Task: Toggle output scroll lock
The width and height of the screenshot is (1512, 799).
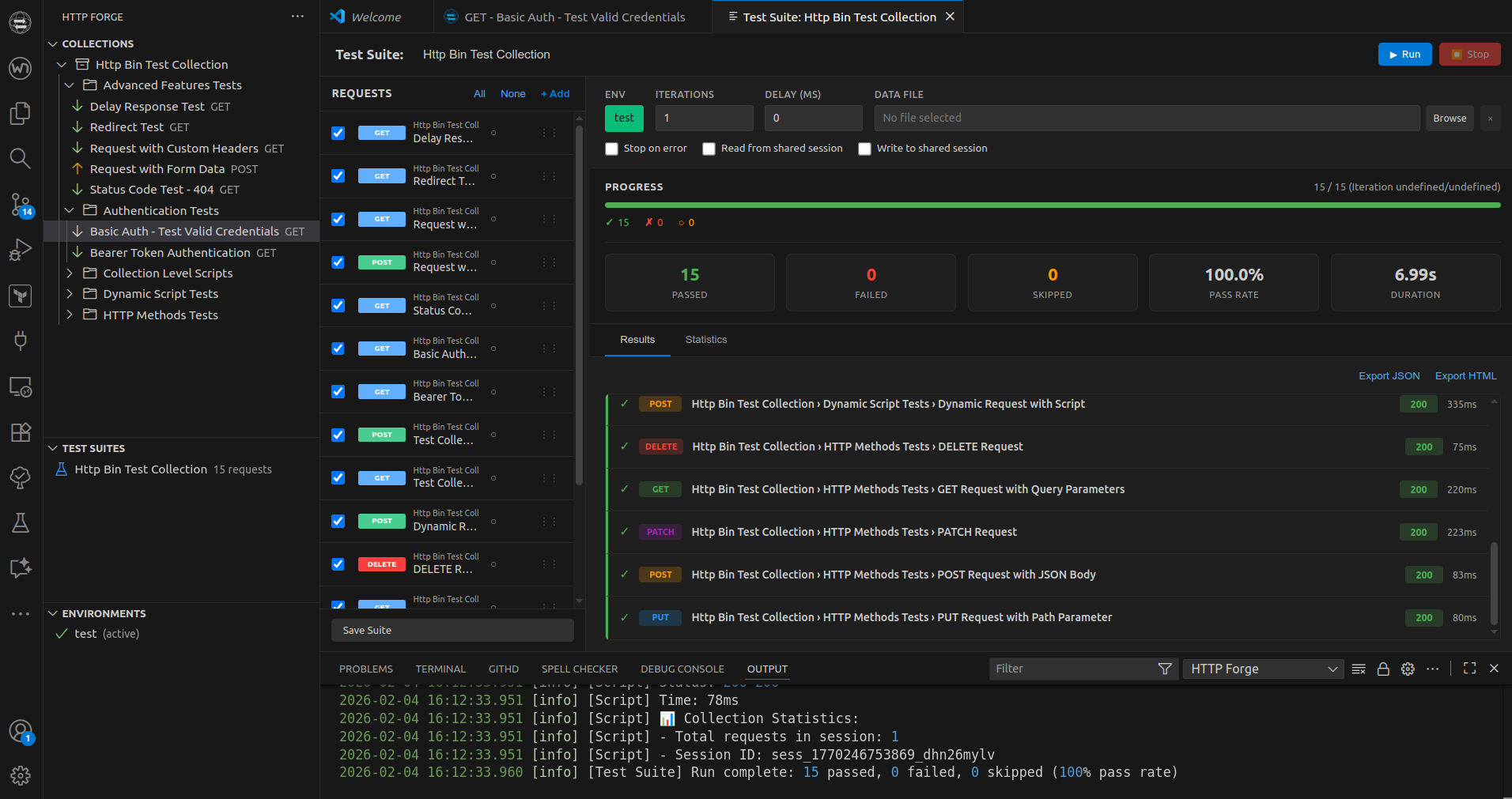Action: click(1383, 669)
